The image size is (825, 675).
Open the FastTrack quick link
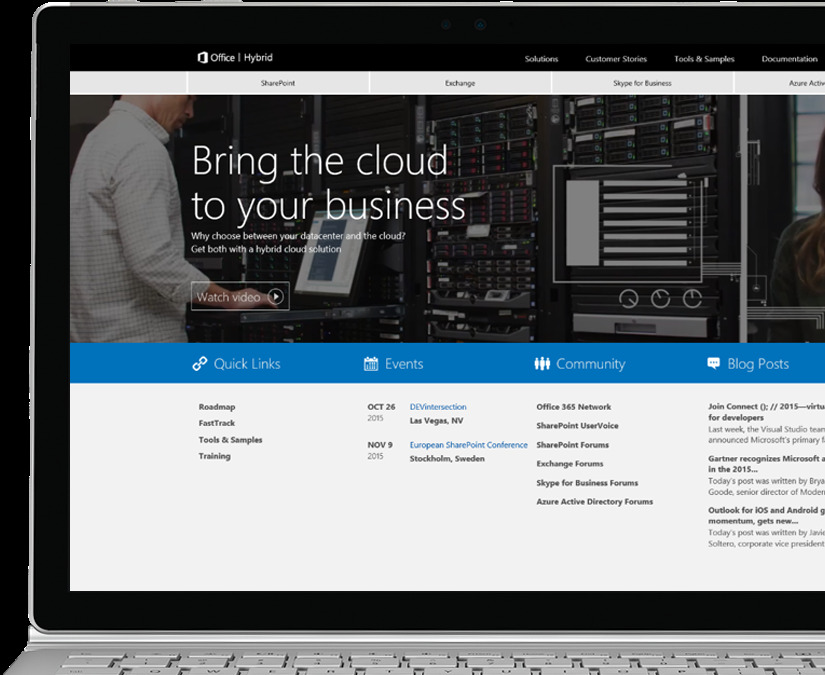pos(216,423)
